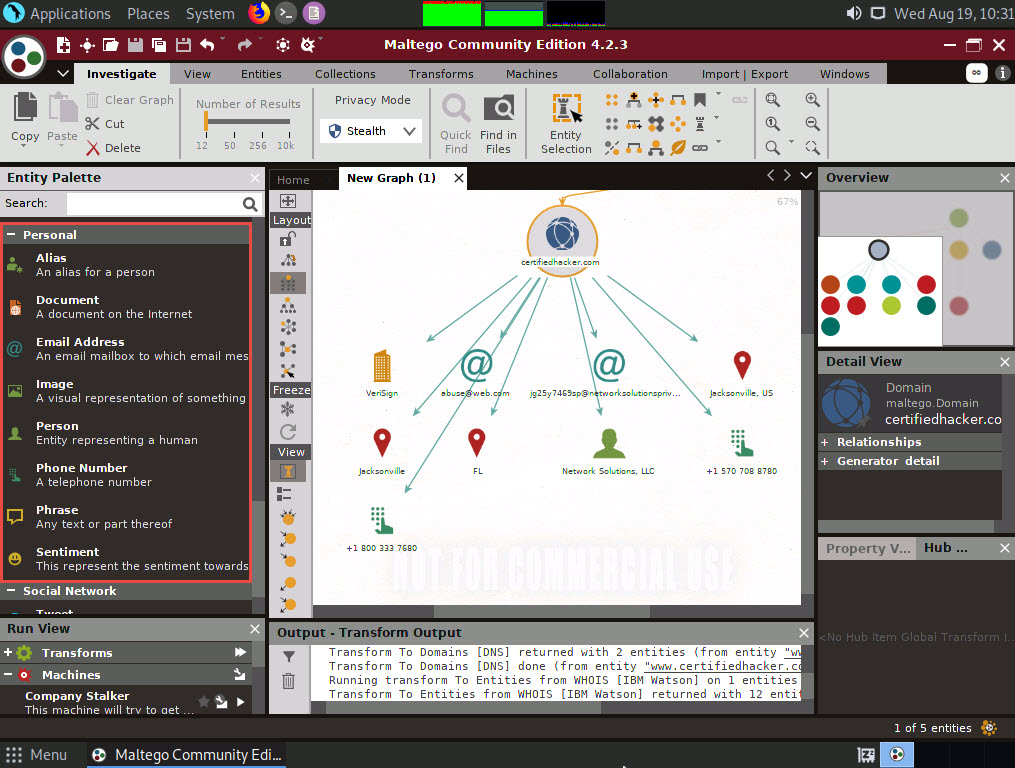The width and height of the screenshot is (1015, 768).
Task: Switch to hierarchical layout mode
Action: pyautogui.click(x=288, y=306)
